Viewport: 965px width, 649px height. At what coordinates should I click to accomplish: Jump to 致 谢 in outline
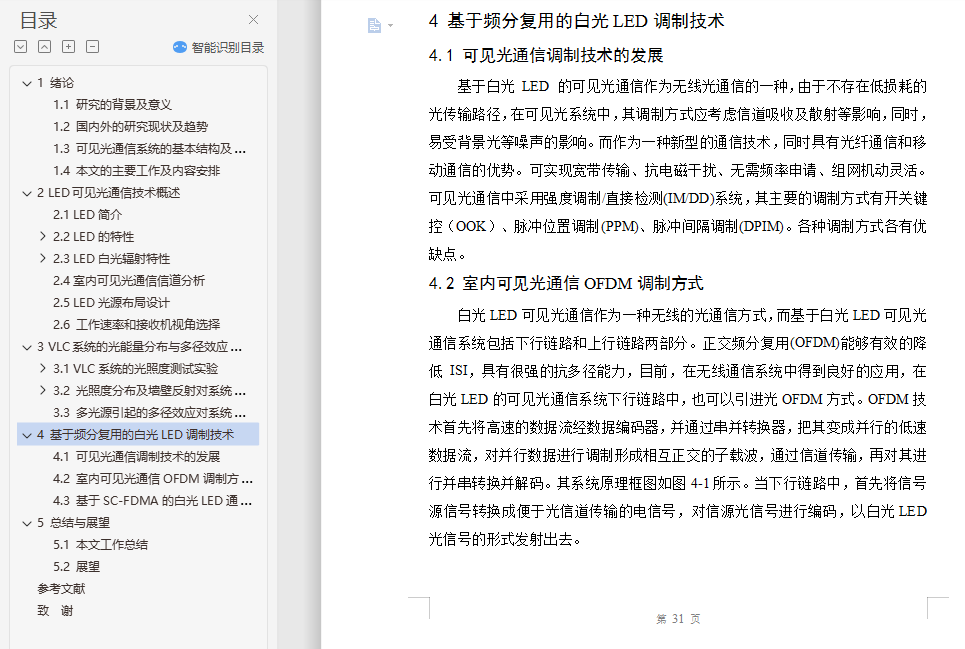[55, 611]
